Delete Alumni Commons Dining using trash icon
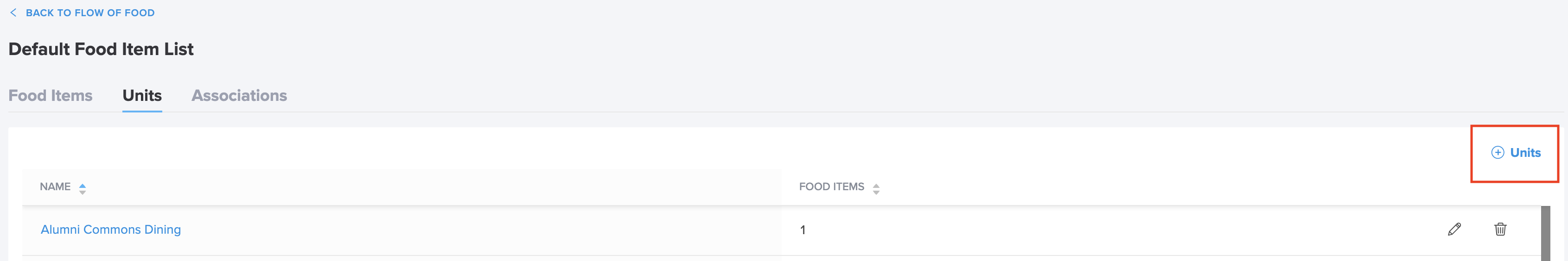The width and height of the screenshot is (1568, 261). [x=1500, y=230]
